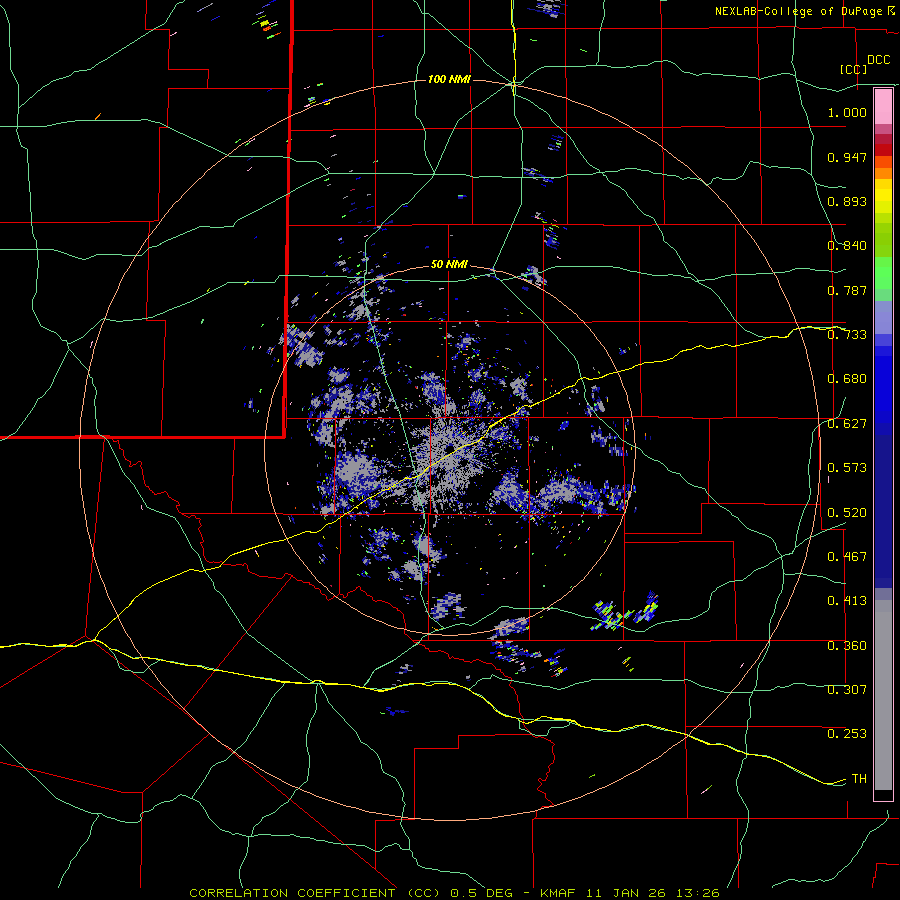Click the bright green segment of the color bar

pyautogui.click(x=883, y=273)
